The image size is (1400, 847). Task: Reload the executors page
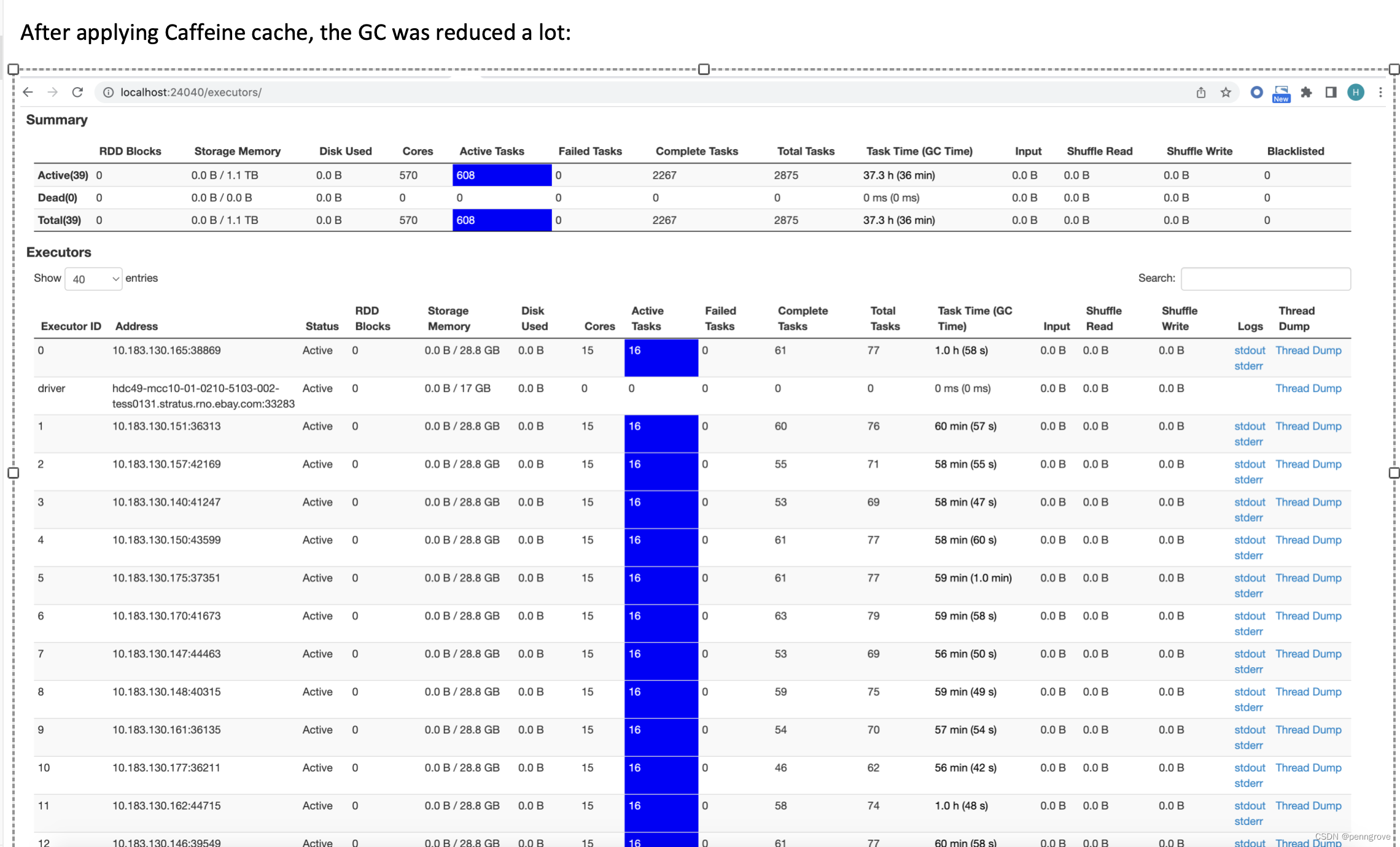[x=77, y=92]
